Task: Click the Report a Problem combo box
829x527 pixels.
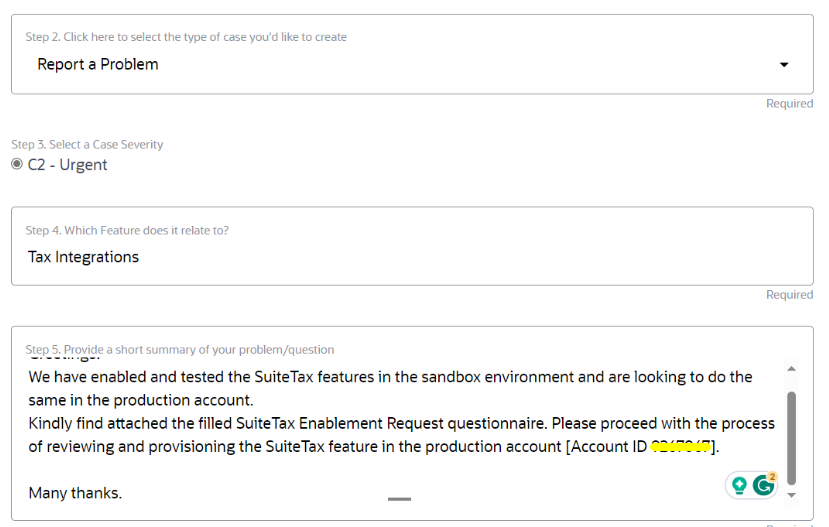Action: click(x=400, y=64)
